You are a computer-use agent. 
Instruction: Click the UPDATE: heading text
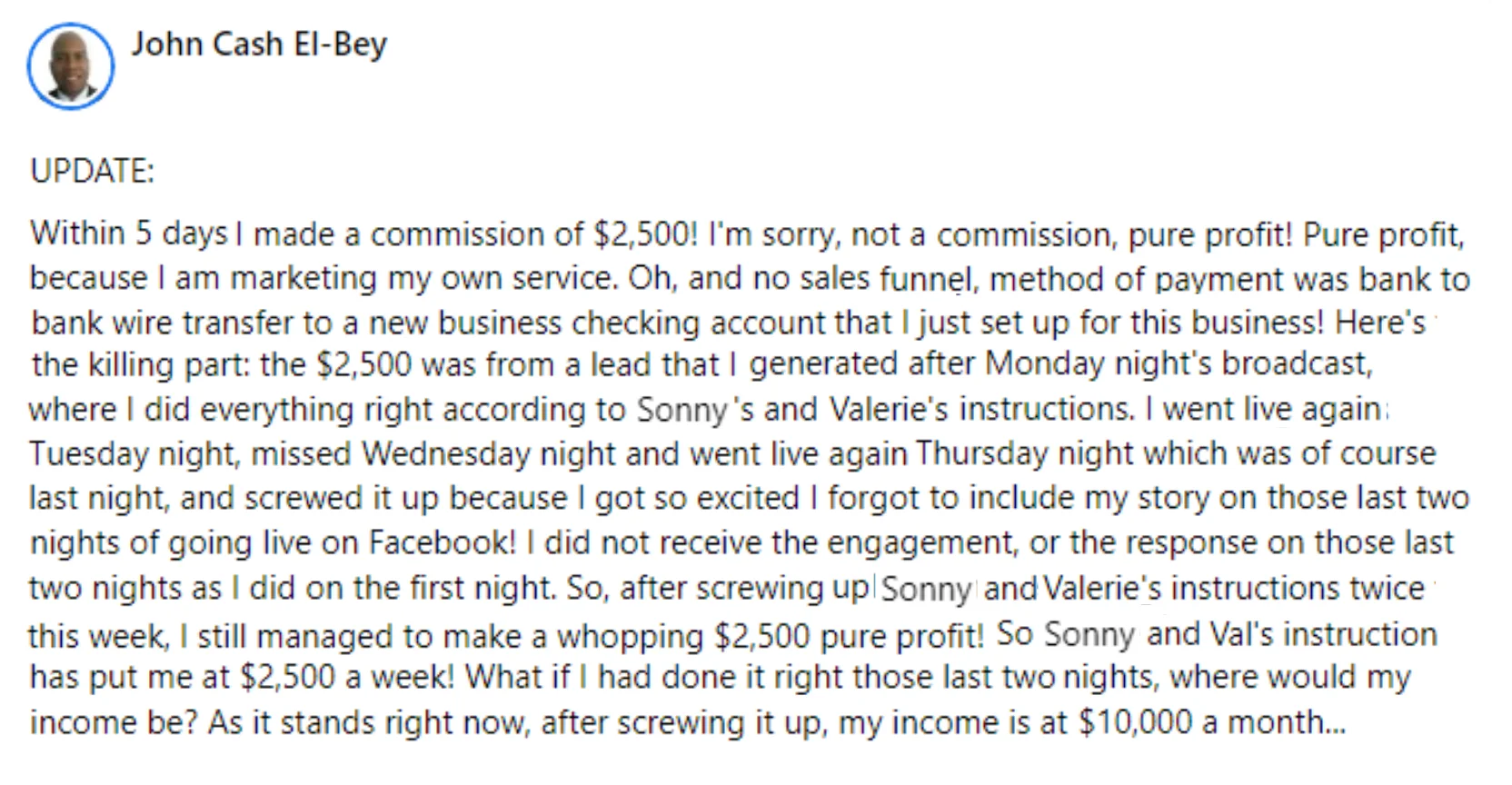coord(92,171)
